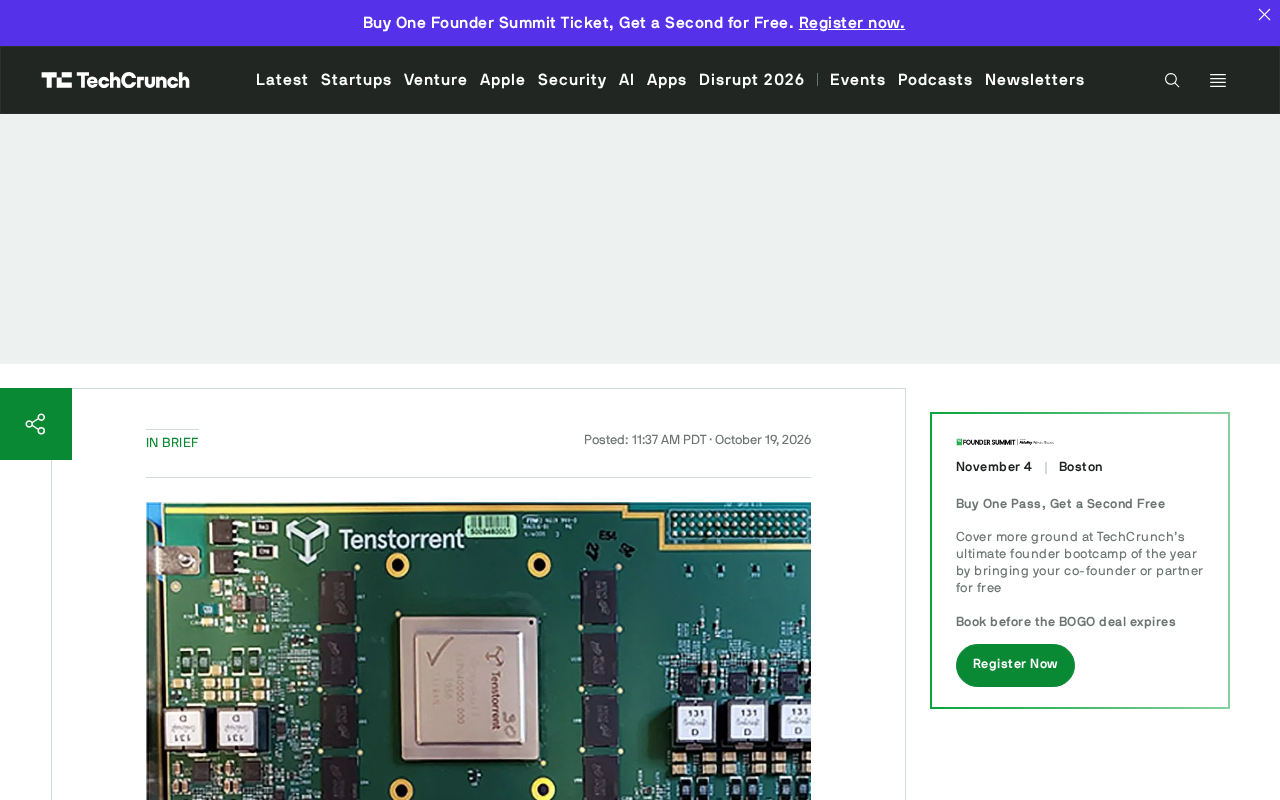This screenshot has width=1280, height=800.
Task: Open the Latest nav item
Action: pyautogui.click(x=282, y=80)
